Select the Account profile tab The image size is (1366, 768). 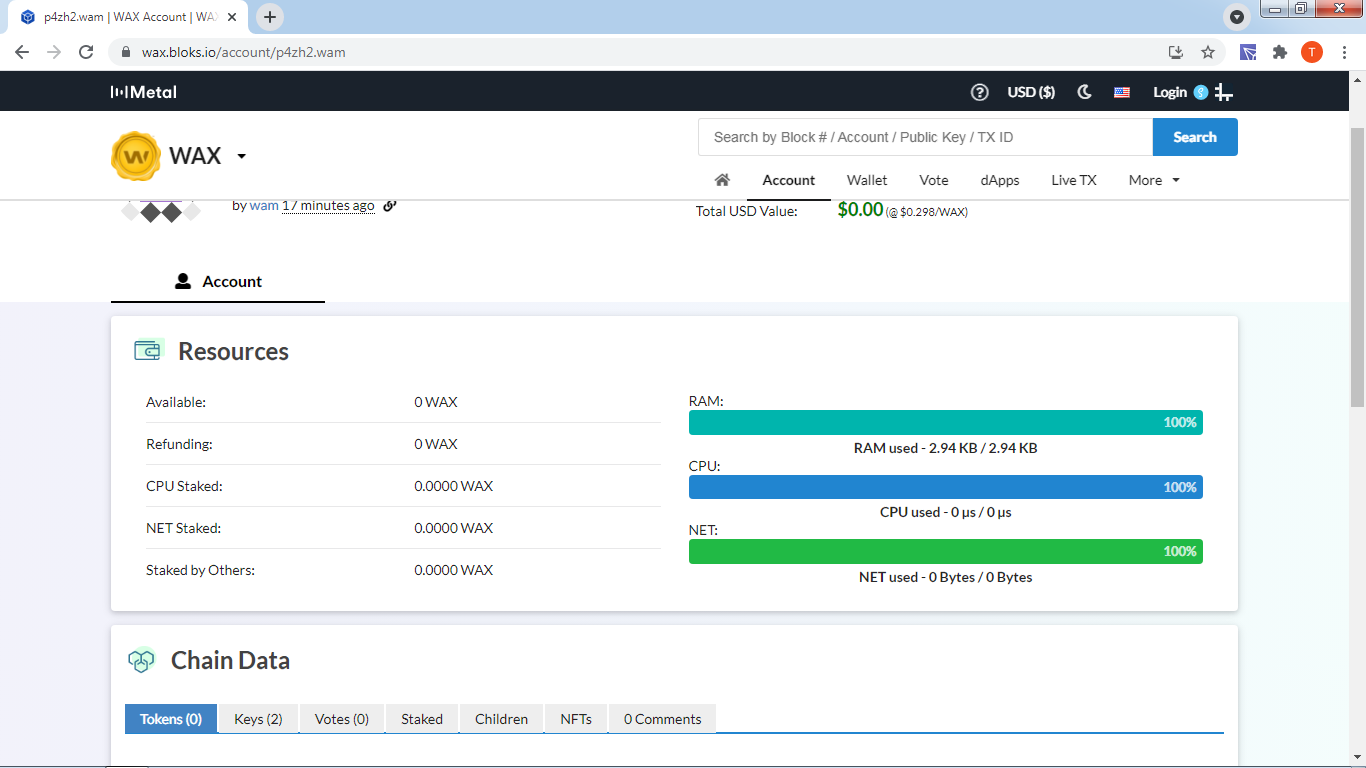(x=218, y=282)
